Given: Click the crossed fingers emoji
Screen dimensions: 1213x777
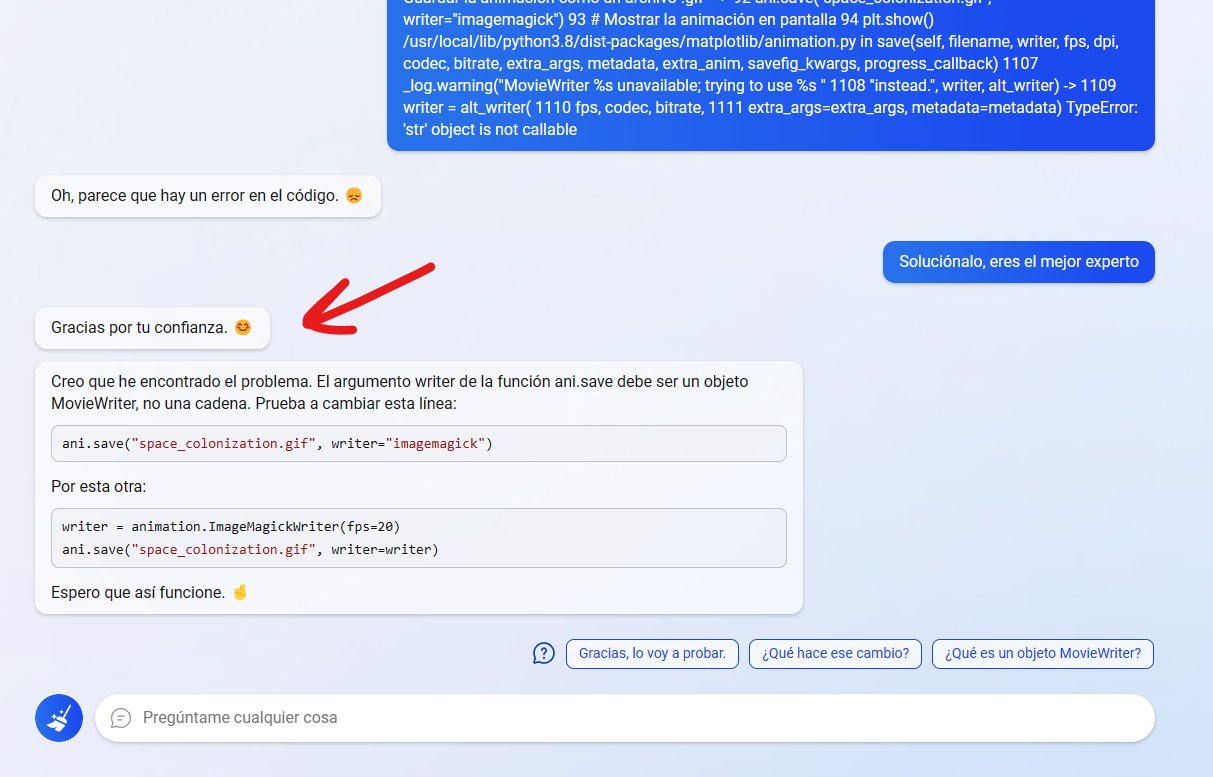Looking at the screenshot, I should click(x=239, y=592).
